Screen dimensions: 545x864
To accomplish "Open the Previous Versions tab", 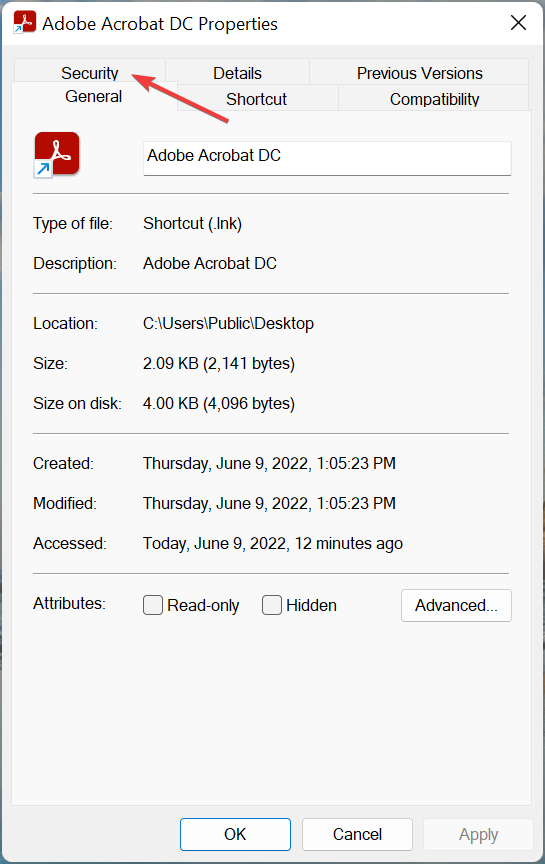I will point(419,73).
